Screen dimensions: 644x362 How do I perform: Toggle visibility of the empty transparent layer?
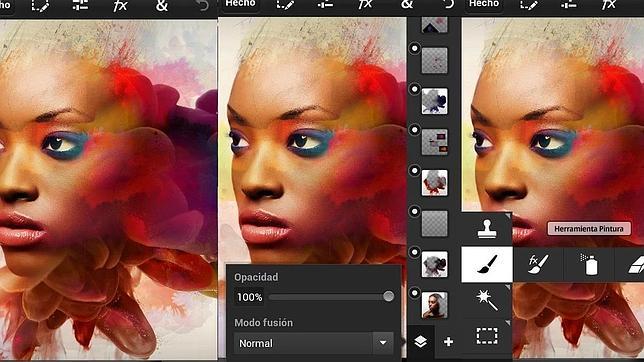click(x=414, y=212)
